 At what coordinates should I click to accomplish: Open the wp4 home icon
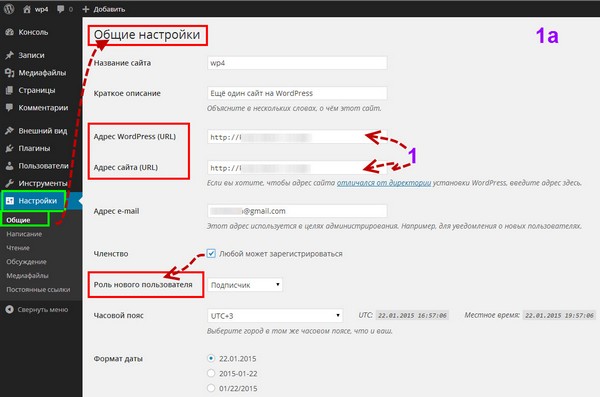point(27,9)
